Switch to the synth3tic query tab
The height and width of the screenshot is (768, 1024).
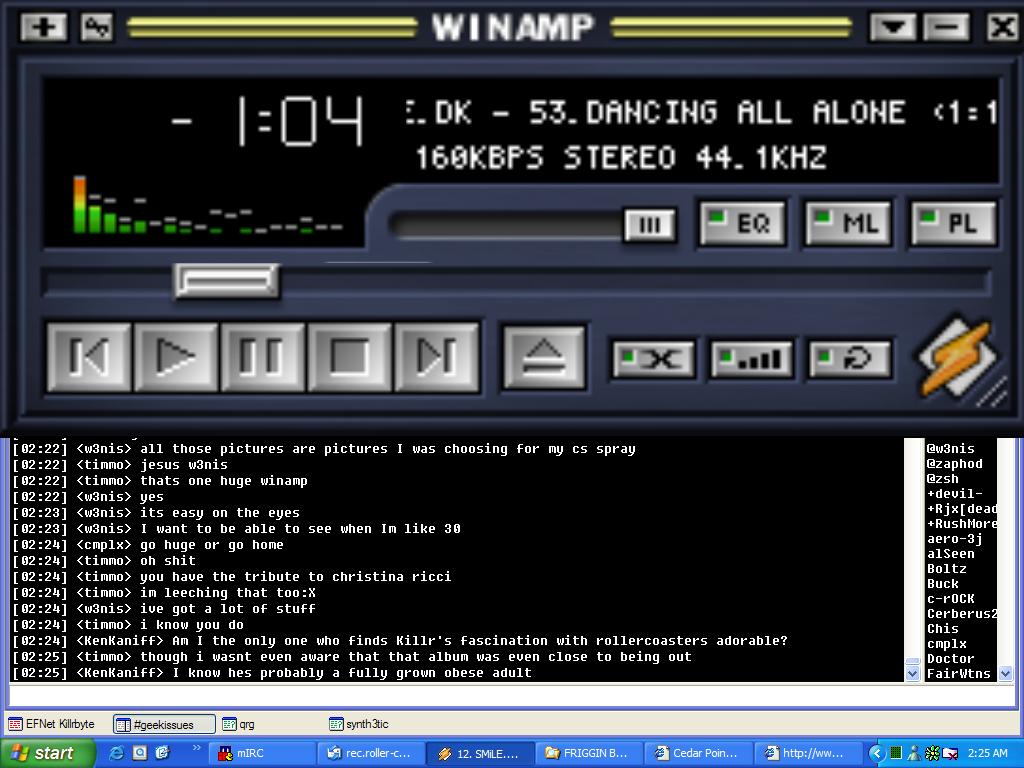coord(359,724)
